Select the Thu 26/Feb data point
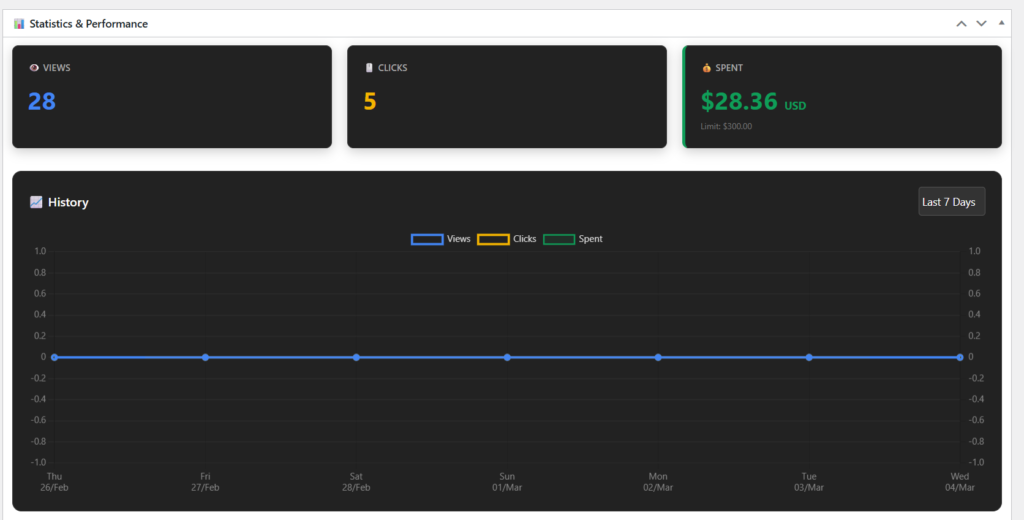Screen dimensions: 1024x520 (x=54, y=357)
